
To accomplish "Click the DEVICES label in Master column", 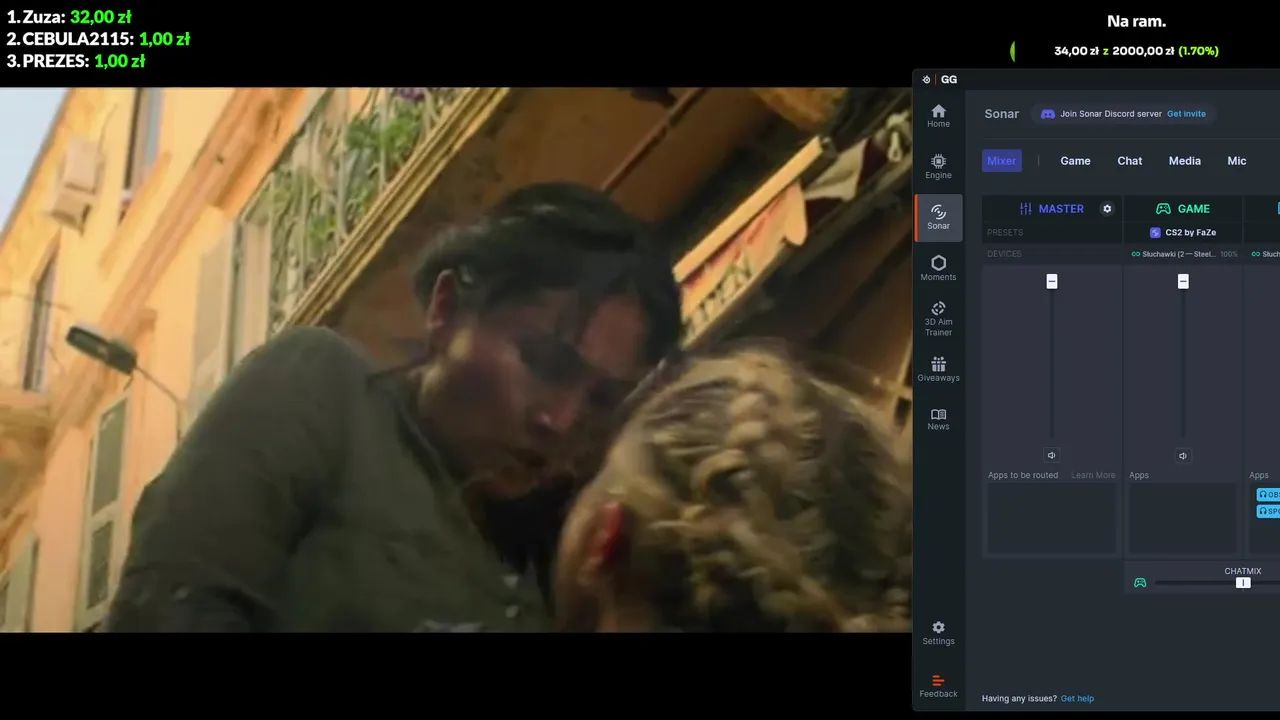I will click(x=1004, y=254).
